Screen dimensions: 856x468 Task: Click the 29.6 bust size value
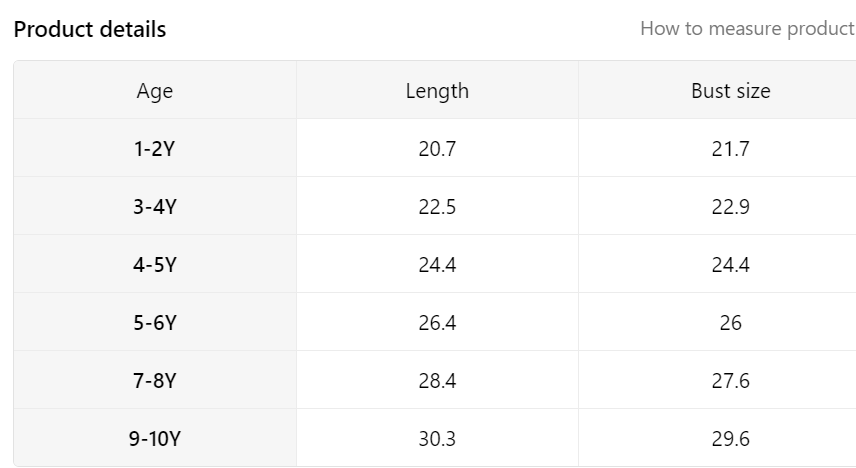731,439
